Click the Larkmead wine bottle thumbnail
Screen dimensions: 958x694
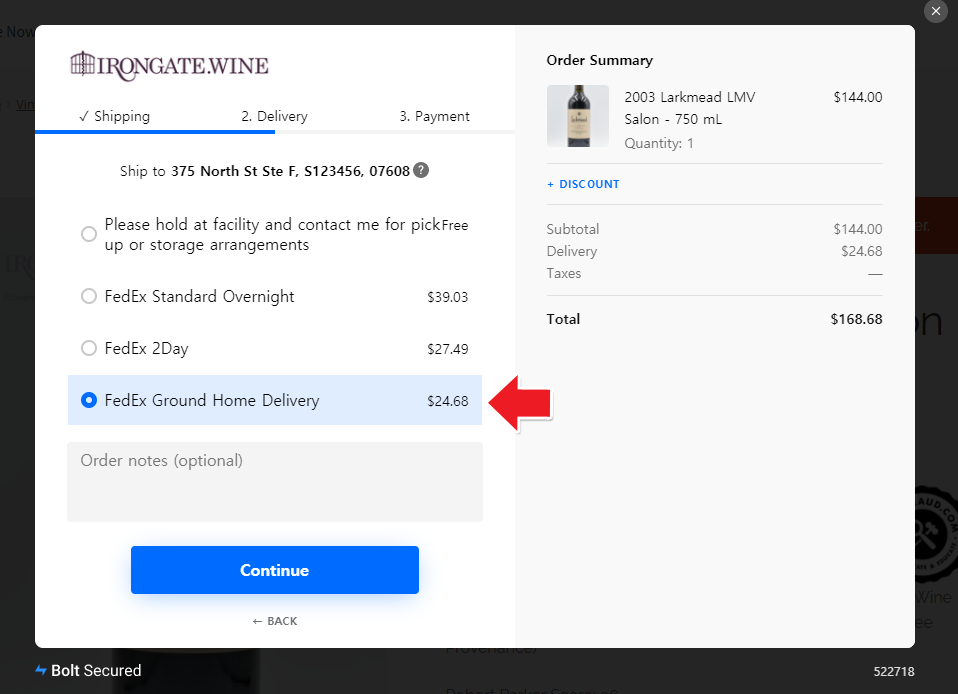coord(578,116)
